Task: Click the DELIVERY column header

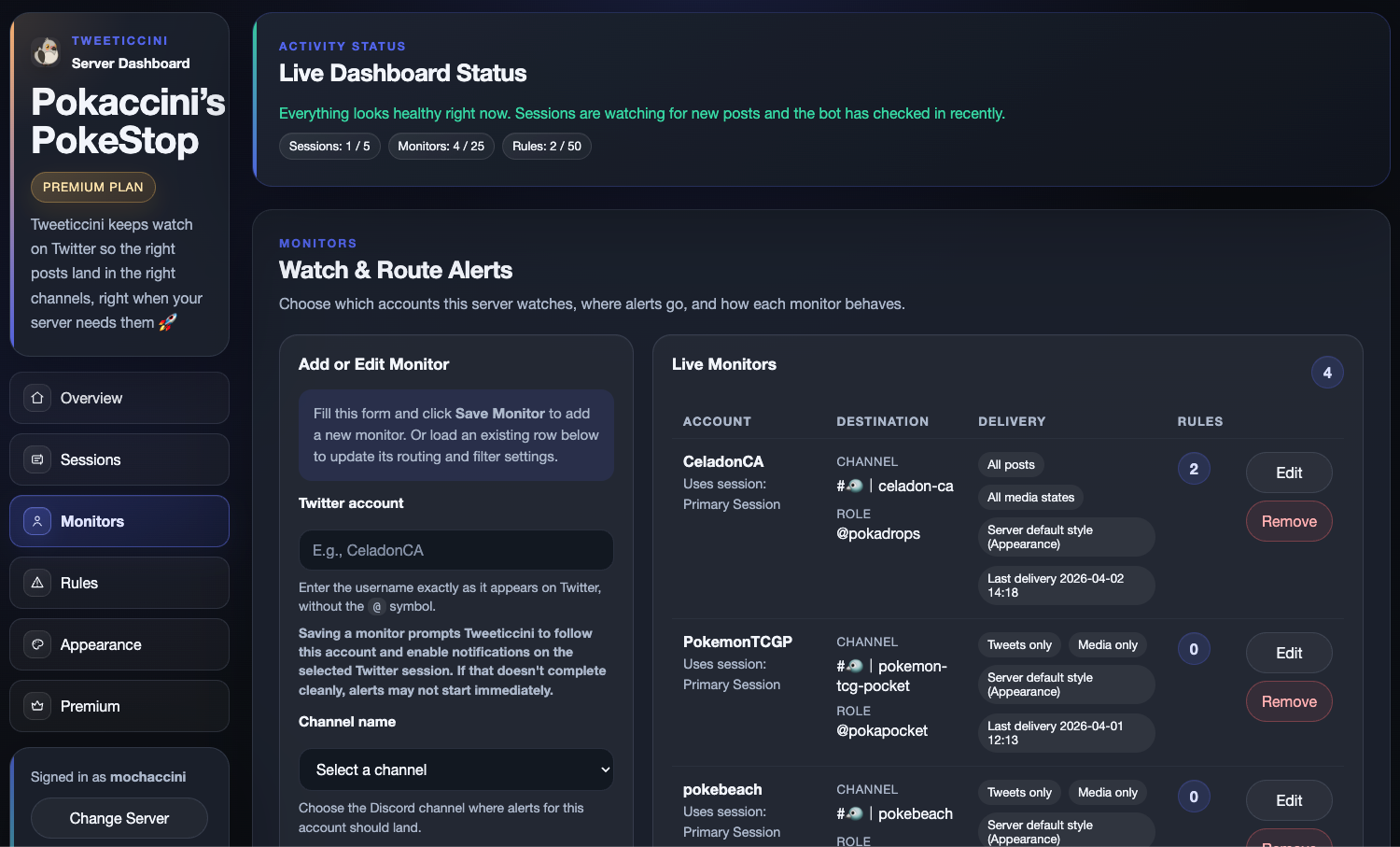Action: pos(1012,421)
